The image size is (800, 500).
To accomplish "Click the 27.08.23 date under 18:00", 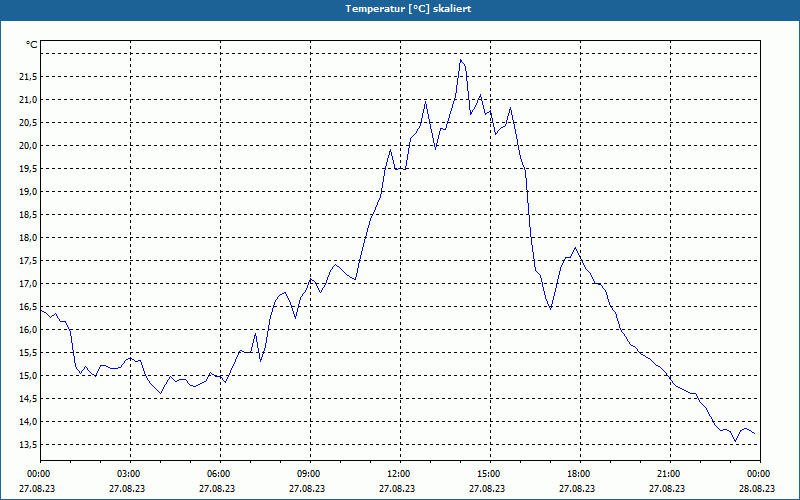I will point(577,488).
